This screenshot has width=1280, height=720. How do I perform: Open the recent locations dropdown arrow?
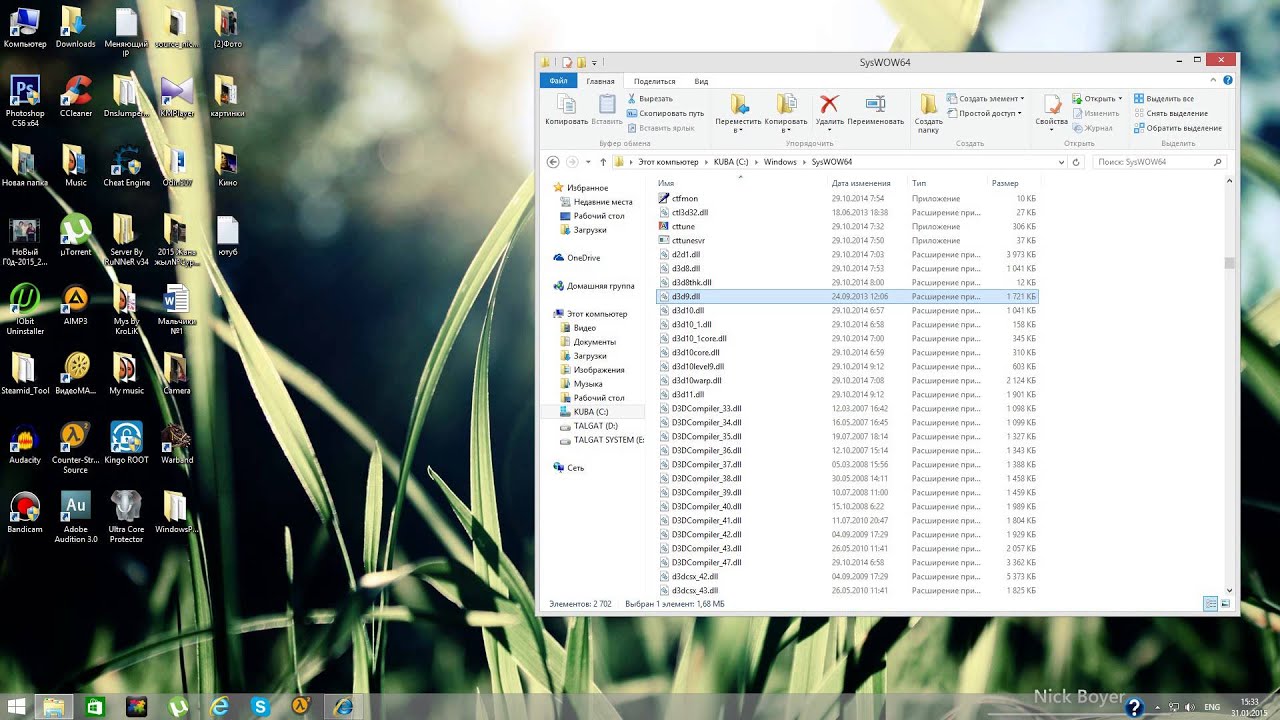pos(588,162)
